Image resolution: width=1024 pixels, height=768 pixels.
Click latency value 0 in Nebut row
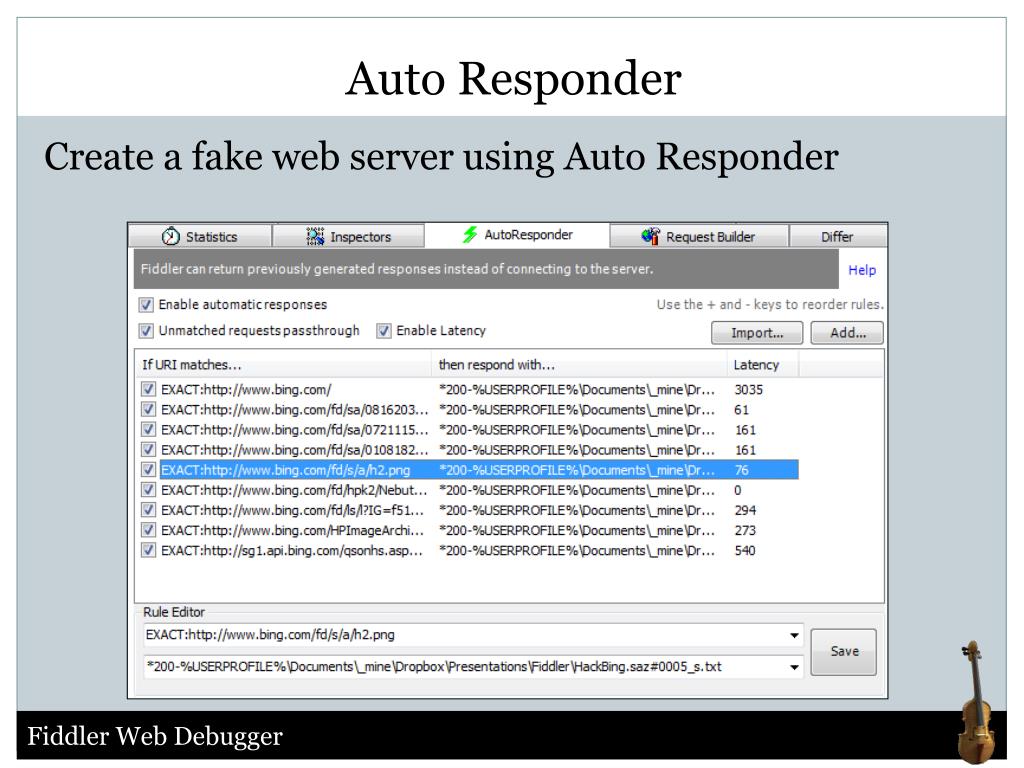pyautogui.click(x=738, y=490)
